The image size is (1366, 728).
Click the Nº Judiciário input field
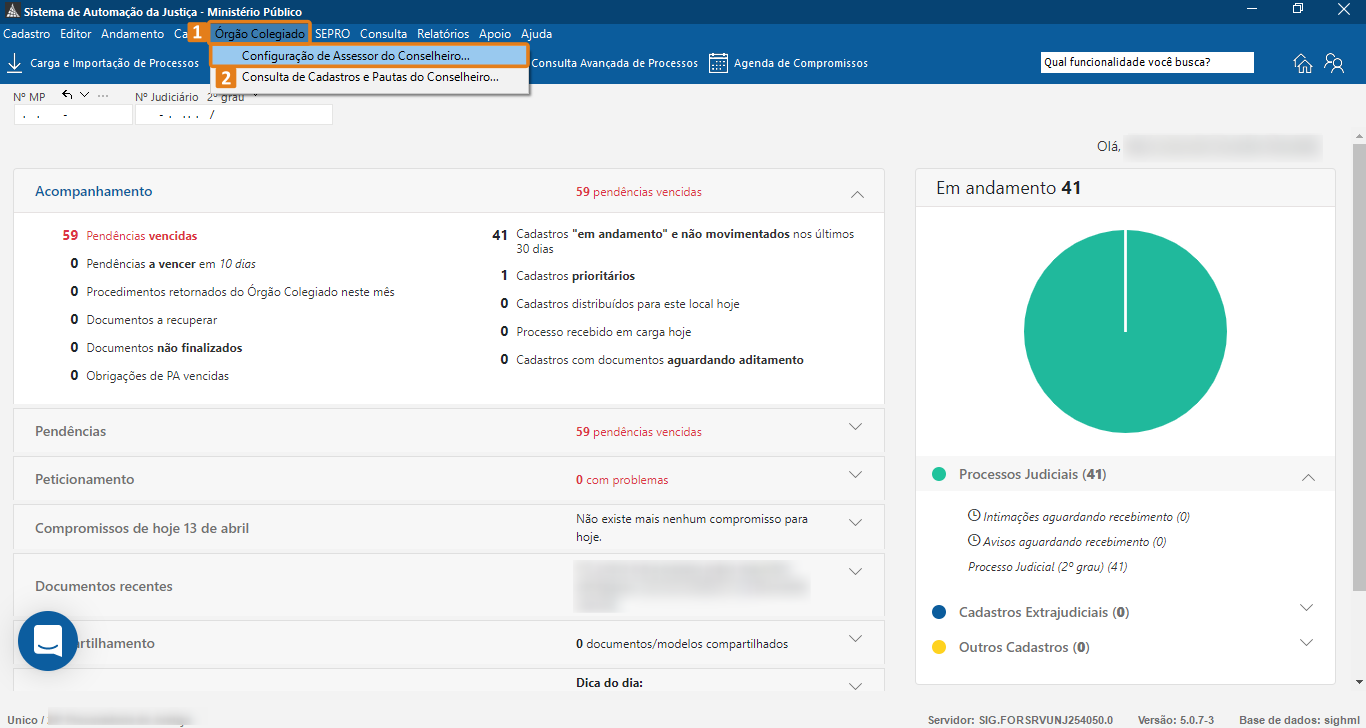(233, 115)
